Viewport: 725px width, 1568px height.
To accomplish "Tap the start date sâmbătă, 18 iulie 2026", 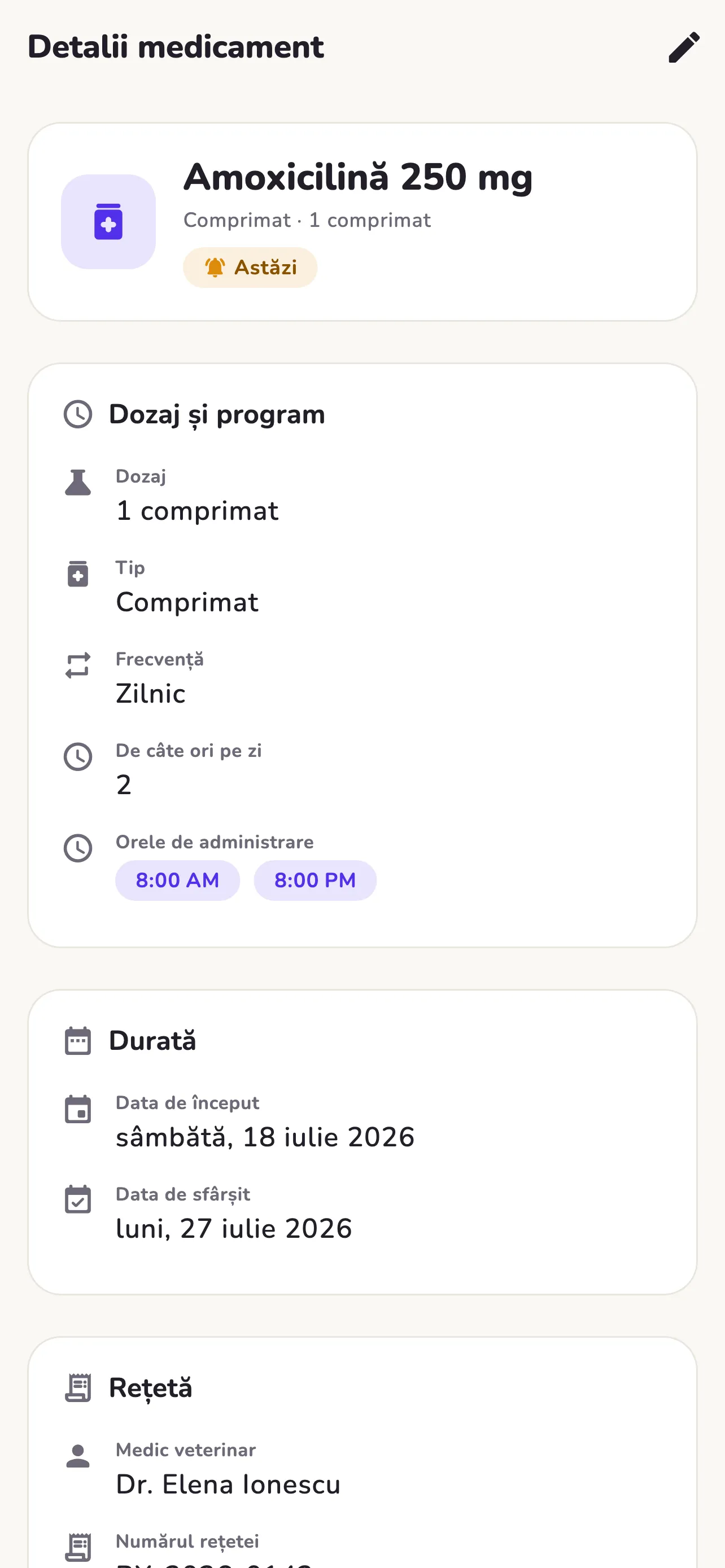I will click(x=265, y=1137).
